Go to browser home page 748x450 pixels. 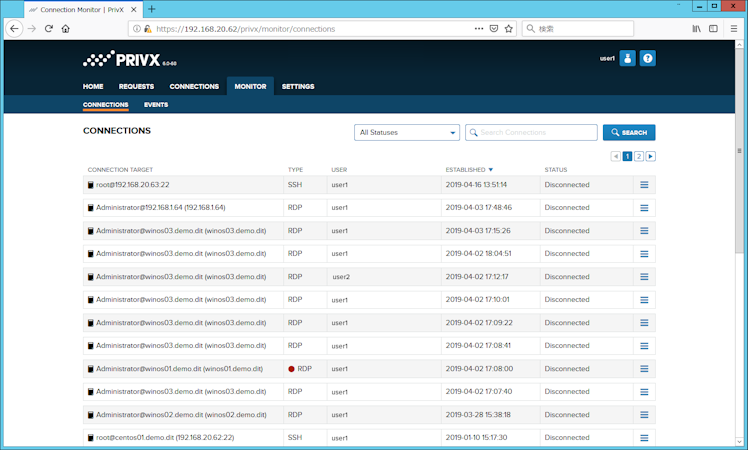coord(66,29)
